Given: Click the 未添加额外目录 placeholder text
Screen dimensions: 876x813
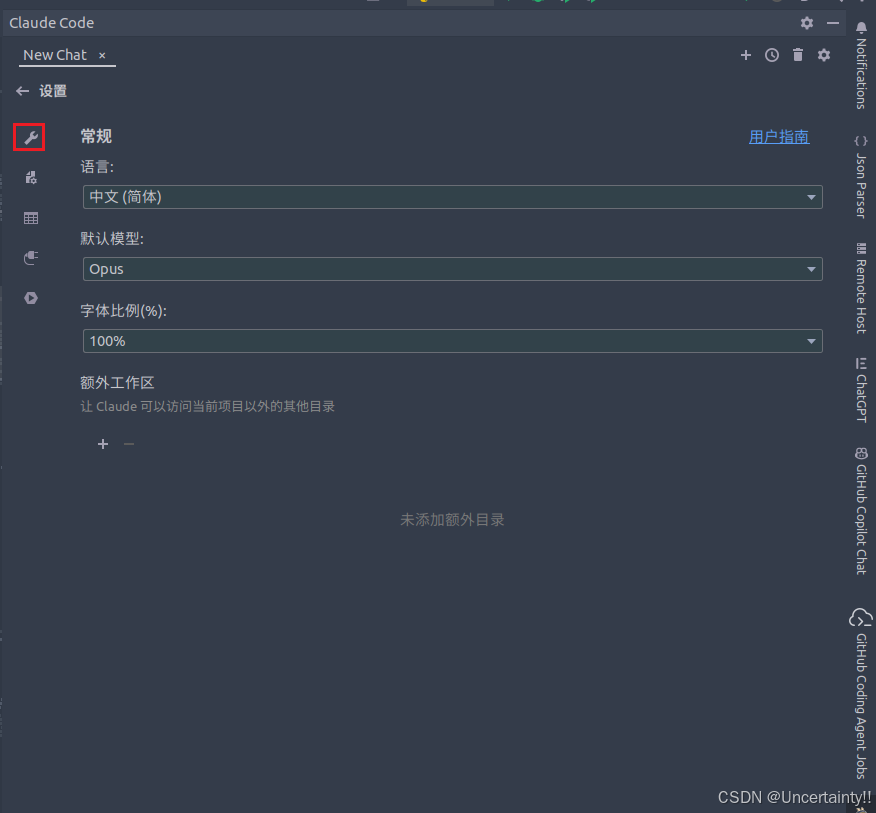Looking at the screenshot, I should [x=452, y=520].
